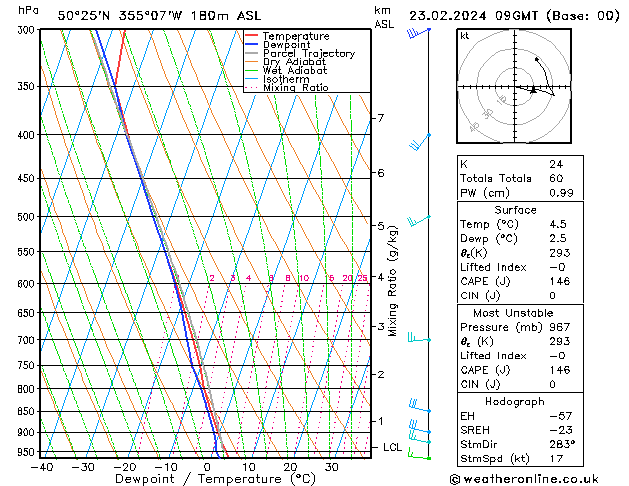Click the 'Wet Adiabat' legend label
The image size is (629, 486).
click(x=295, y=70)
